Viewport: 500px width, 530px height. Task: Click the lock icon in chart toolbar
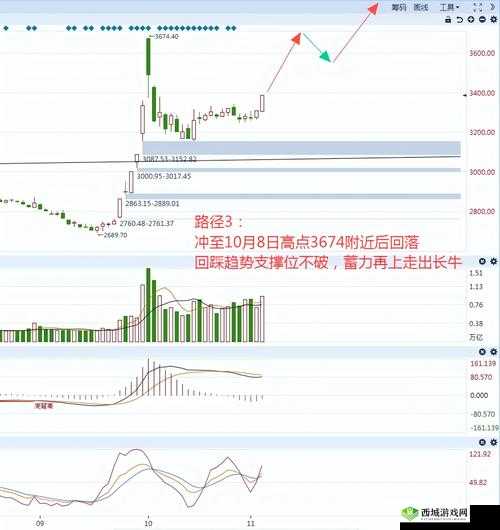point(448,20)
